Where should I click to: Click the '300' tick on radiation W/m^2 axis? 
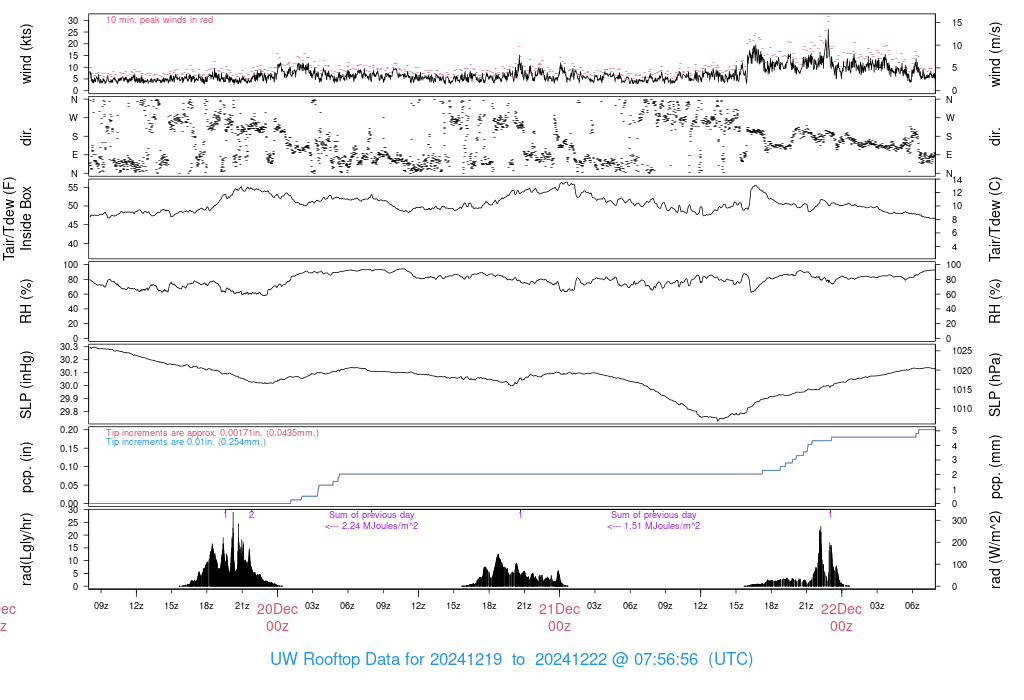pyautogui.click(x=959, y=520)
